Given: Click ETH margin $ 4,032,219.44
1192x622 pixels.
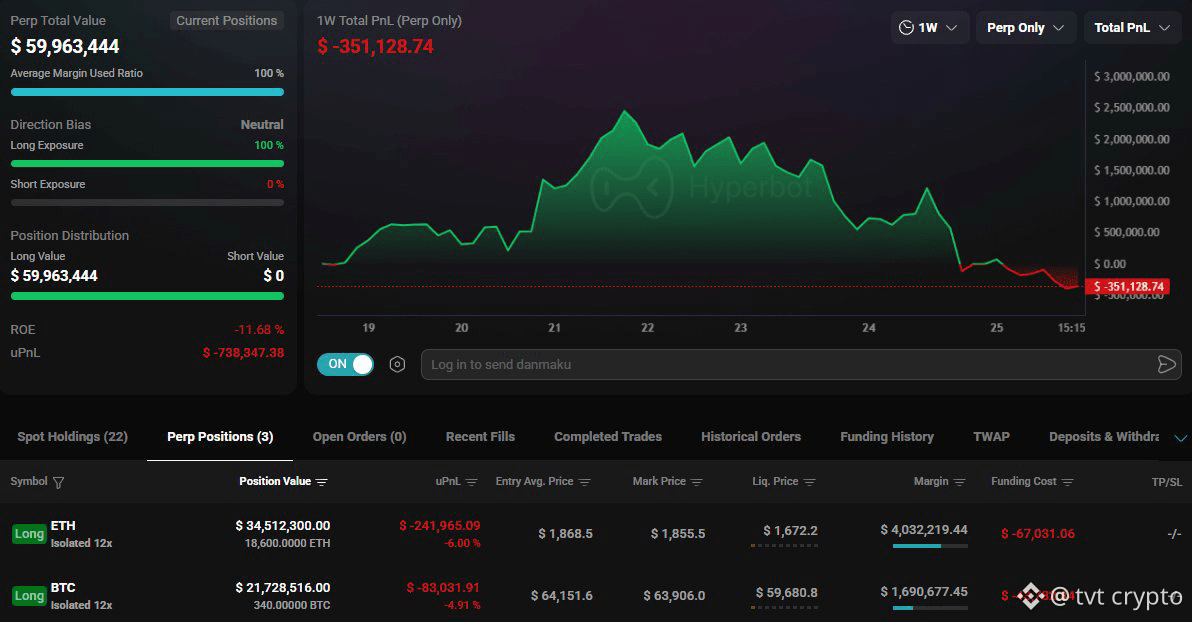Looking at the screenshot, I should [x=924, y=530].
